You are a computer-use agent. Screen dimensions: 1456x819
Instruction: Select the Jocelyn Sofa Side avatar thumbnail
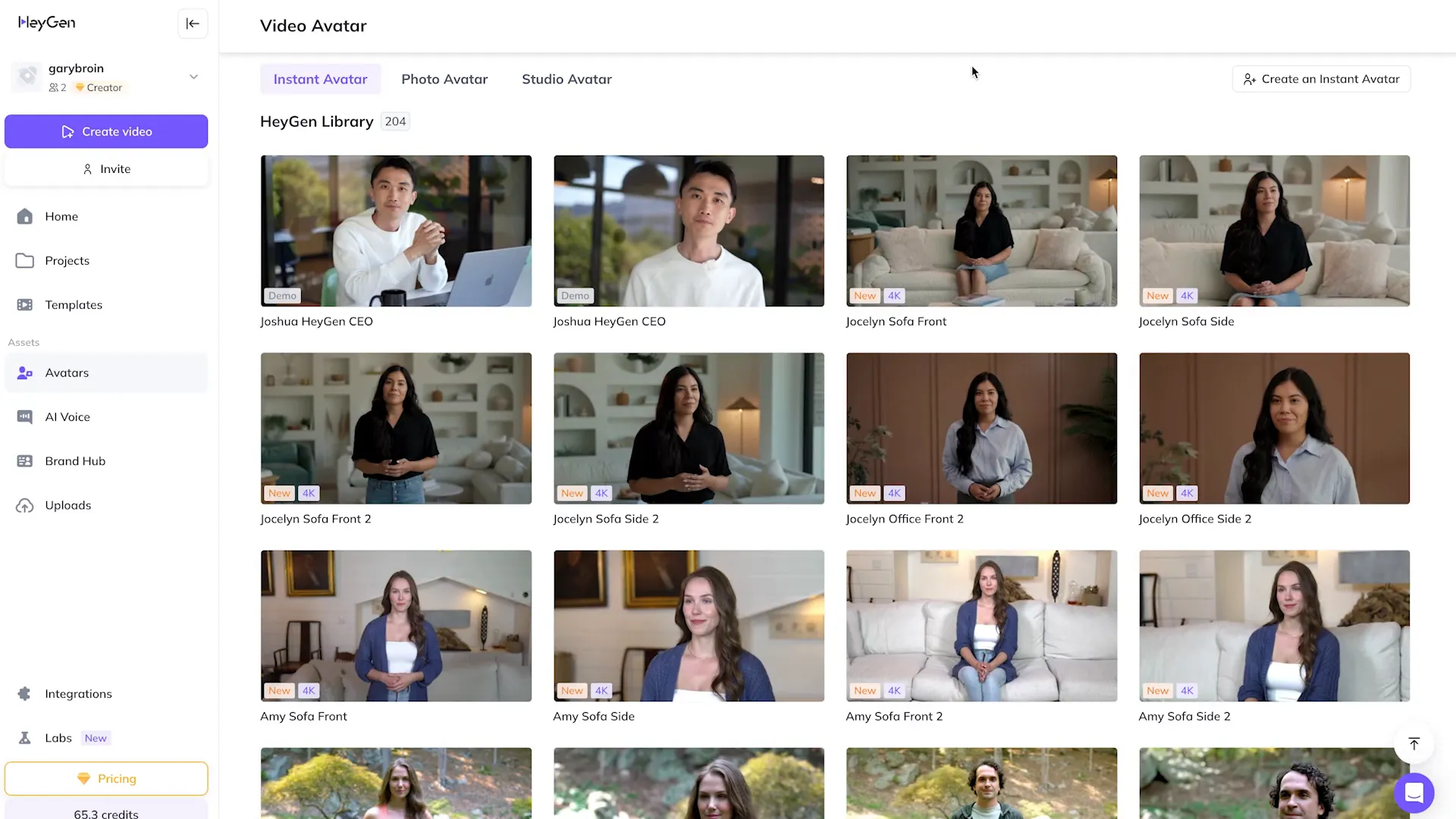tap(1274, 231)
